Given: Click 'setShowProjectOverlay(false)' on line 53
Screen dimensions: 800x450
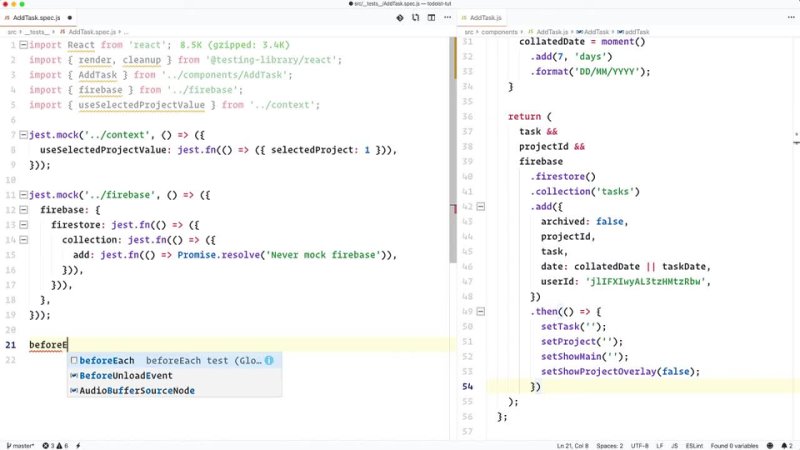Looking at the screenshot, I should click(618, 371).
